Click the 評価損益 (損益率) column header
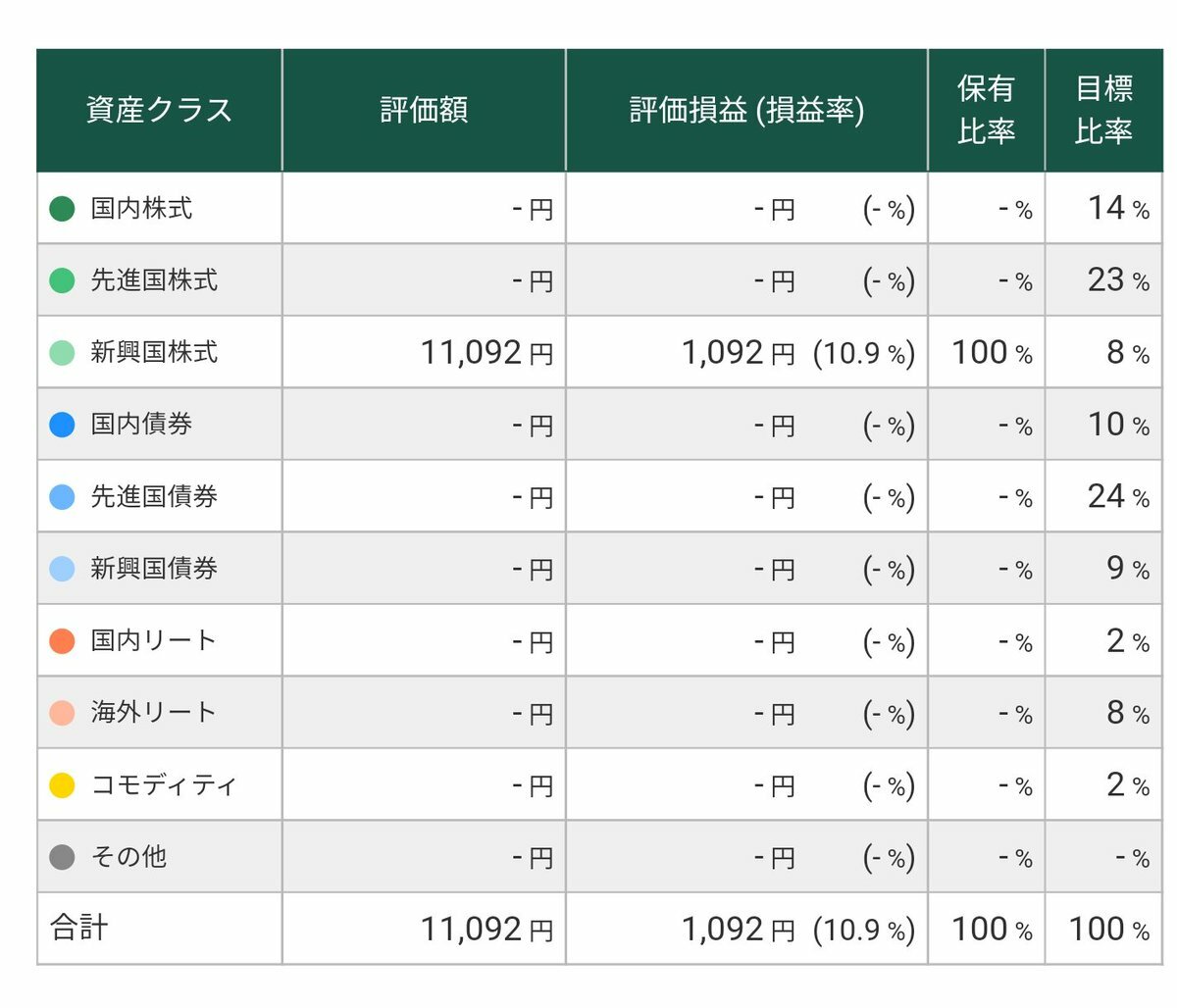 (746, 110)
